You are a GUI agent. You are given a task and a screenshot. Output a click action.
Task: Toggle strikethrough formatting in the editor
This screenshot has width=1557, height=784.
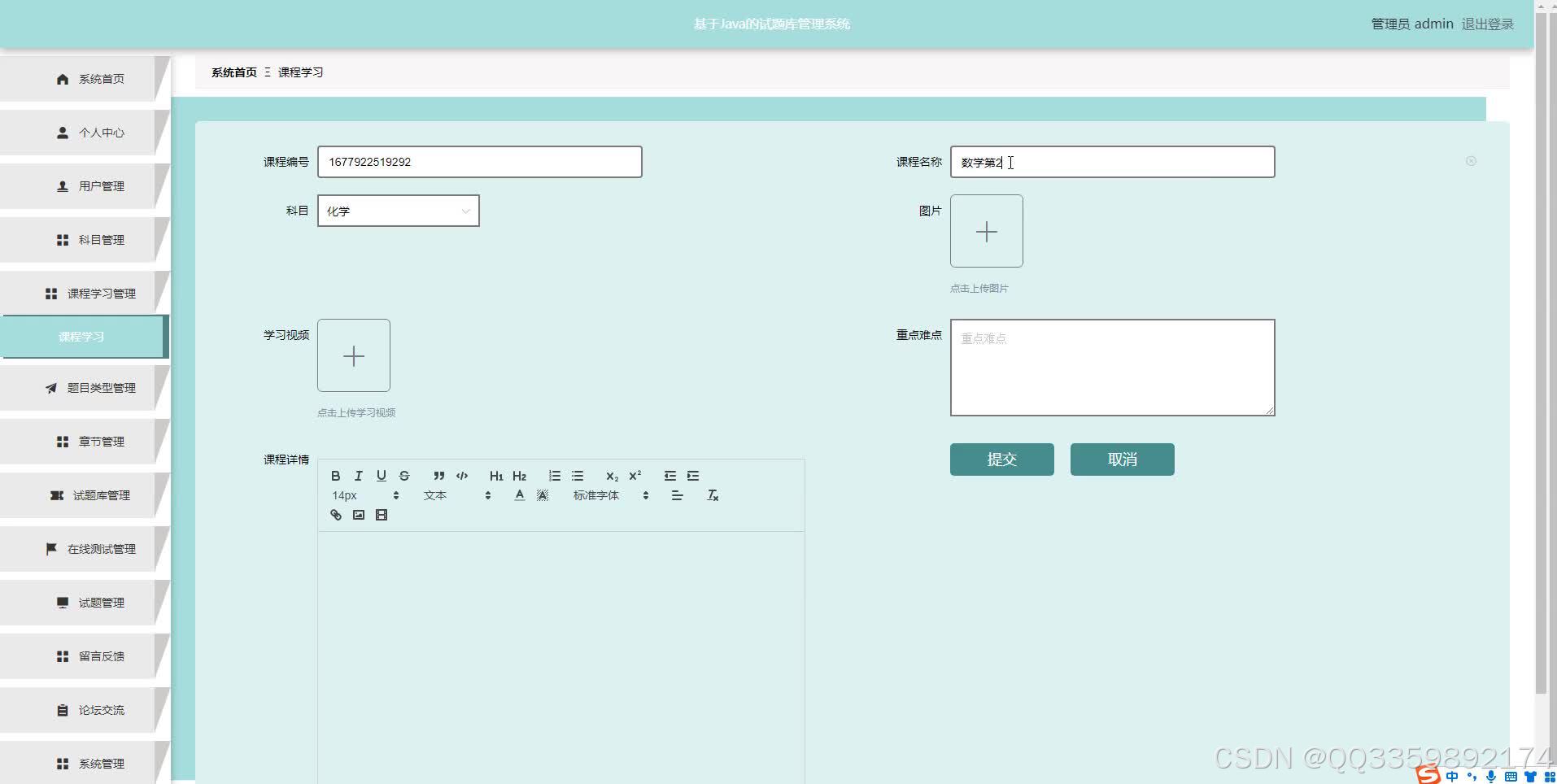[404, 476]
